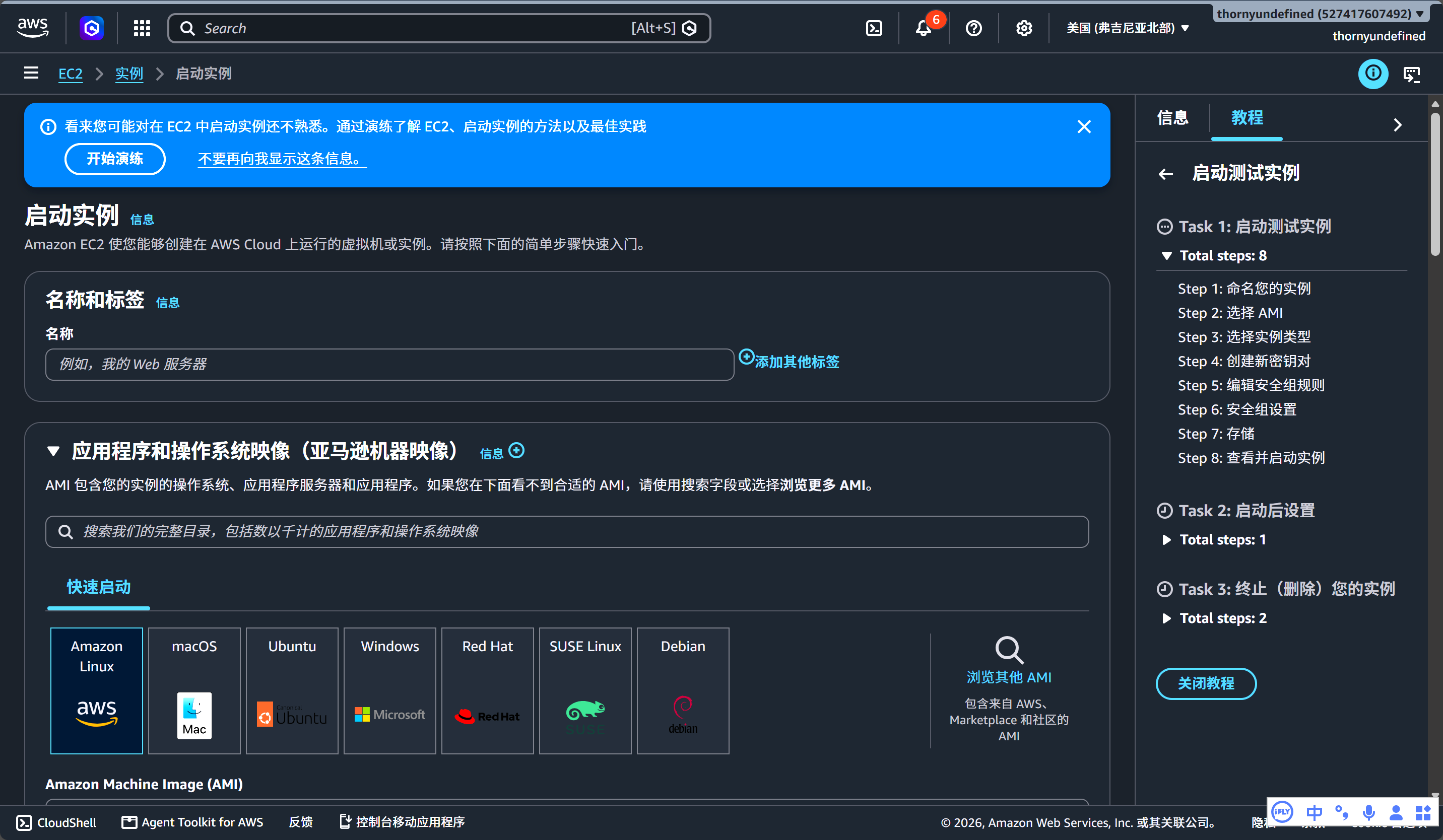Click the Amazon Q icon next to AWS logo
This screenshot has width=1443, height=840.
coord(92,28)
